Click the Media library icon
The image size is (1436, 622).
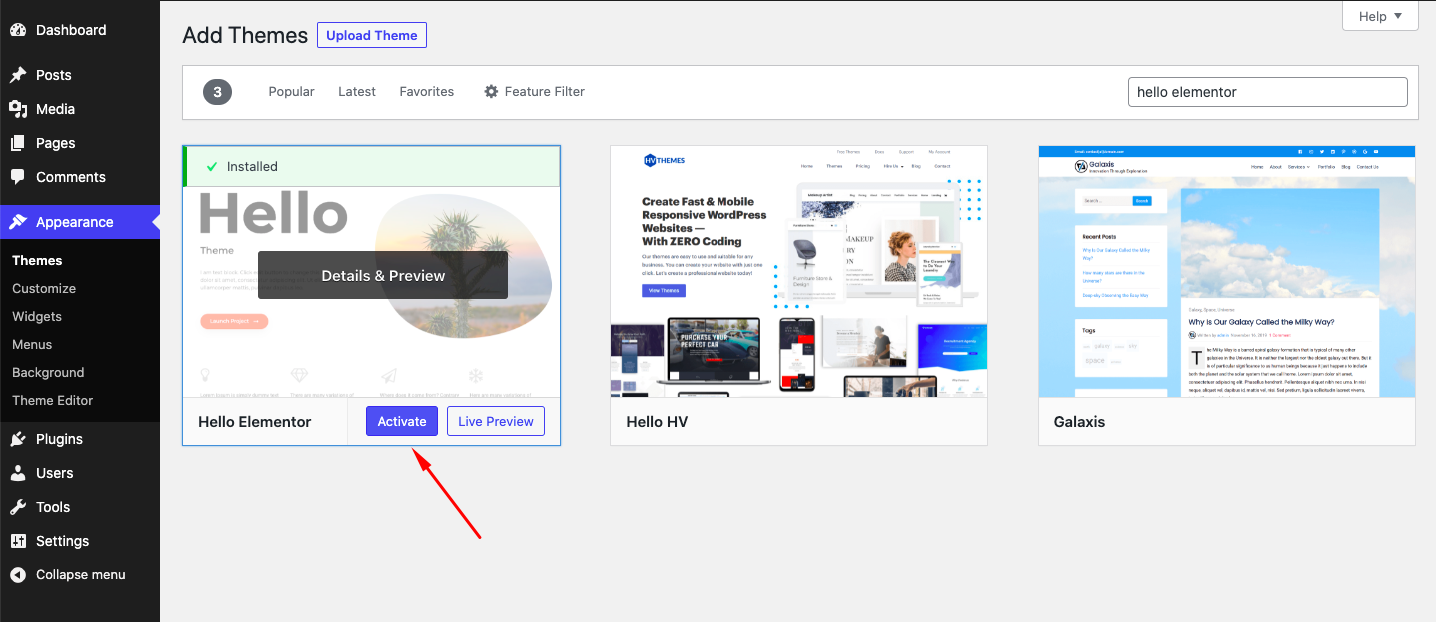[x=18, y=109]
